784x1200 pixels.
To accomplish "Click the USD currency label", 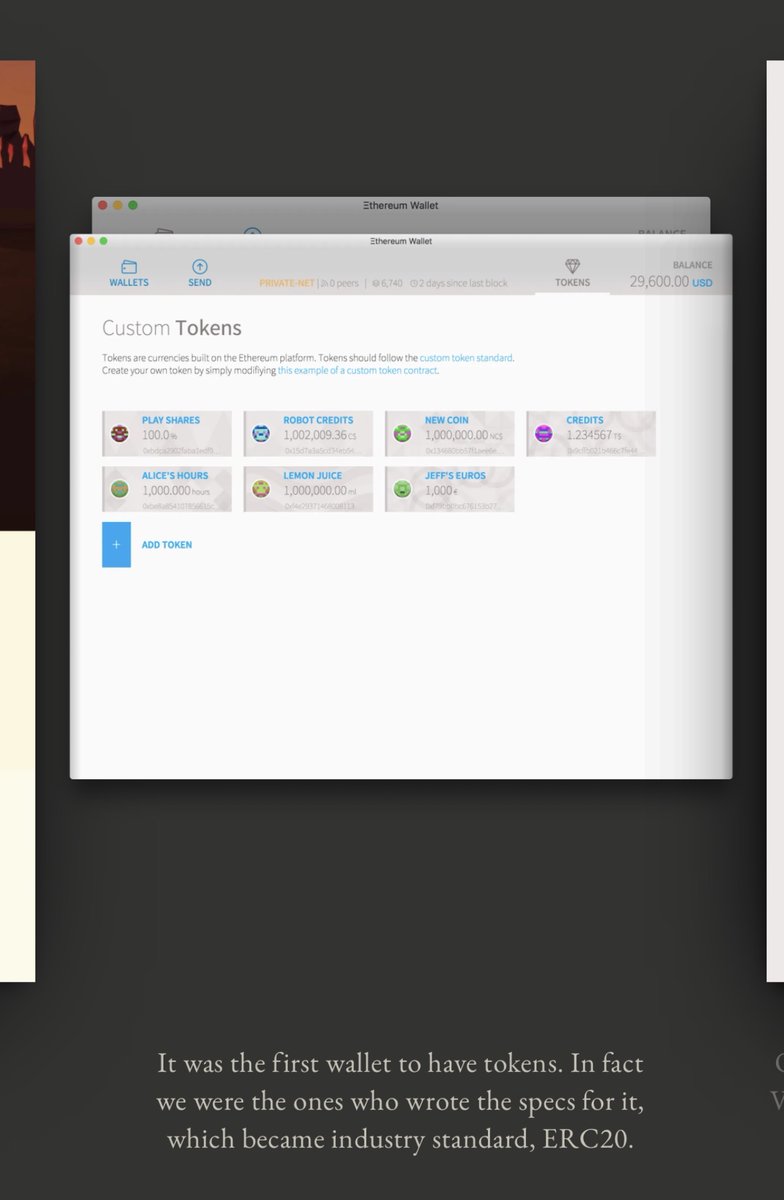I will (x=703, y=283).
